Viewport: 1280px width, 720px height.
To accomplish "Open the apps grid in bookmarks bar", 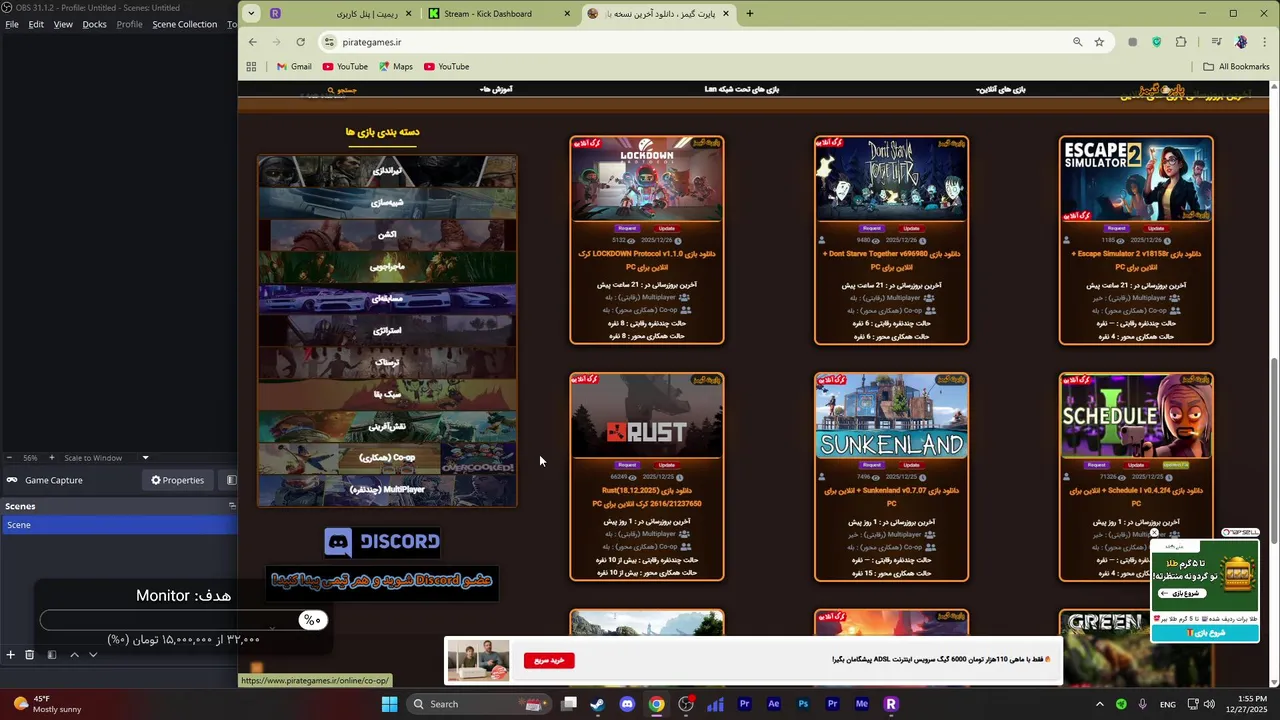I will coord(251,67).
